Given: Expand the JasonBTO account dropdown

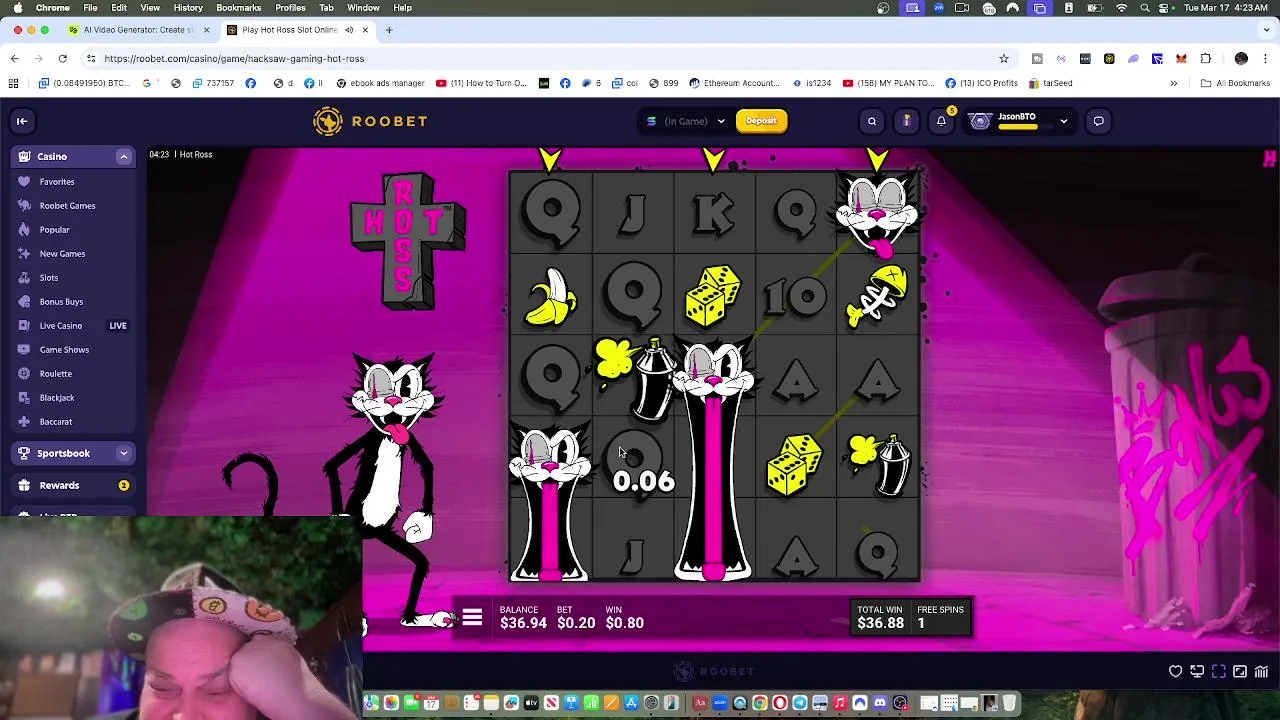Looking at the screenshot, I should tap(1063, 121).
